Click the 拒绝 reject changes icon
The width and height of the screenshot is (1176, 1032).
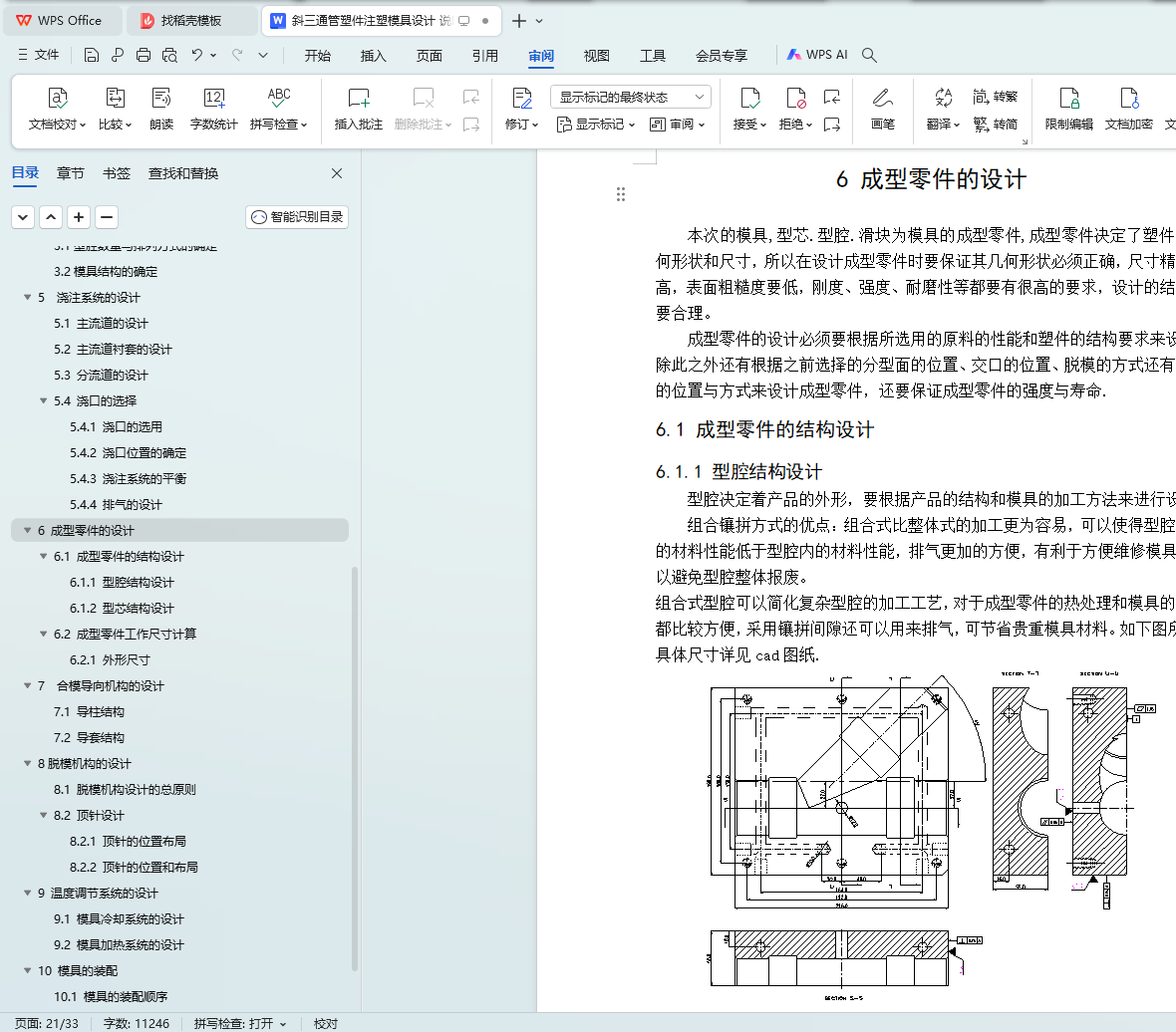tap(795, 109)
